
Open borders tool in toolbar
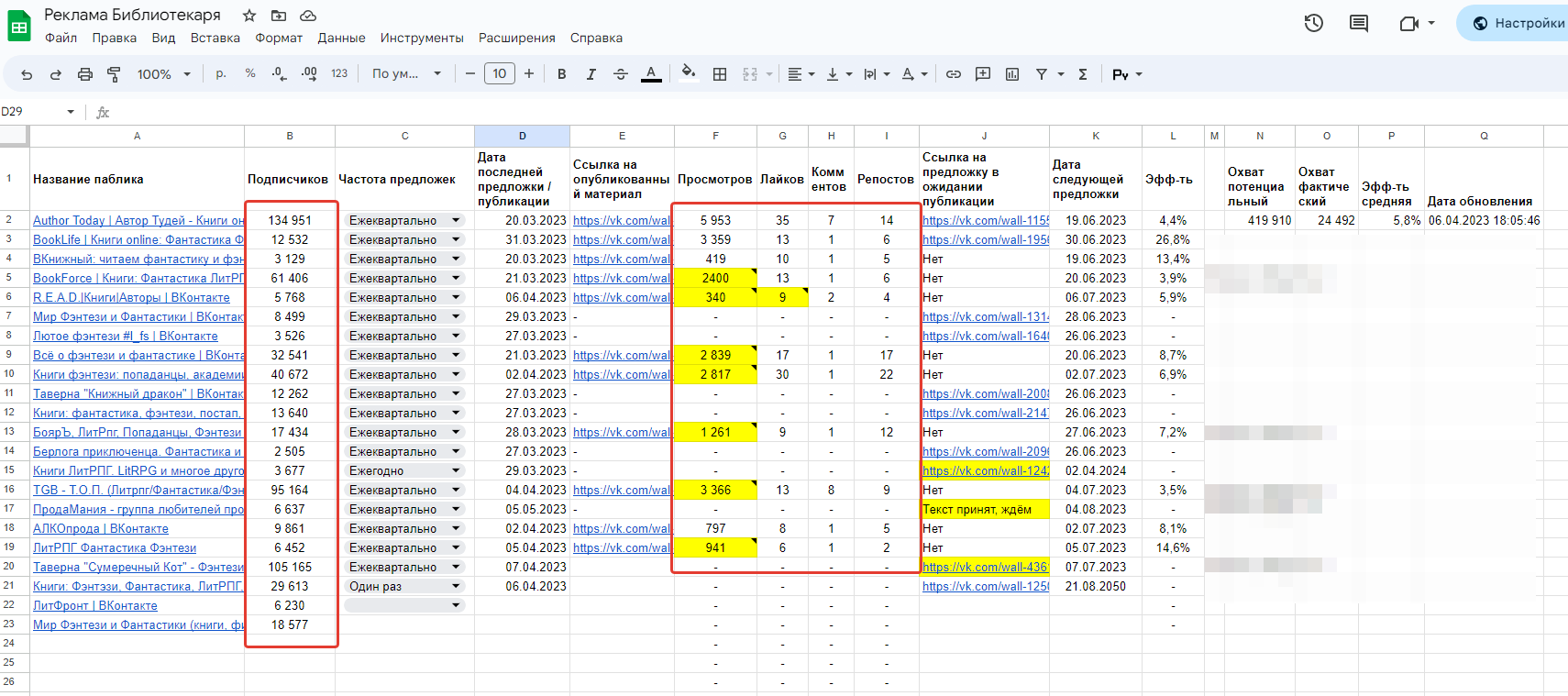click(x=720, y=74)
